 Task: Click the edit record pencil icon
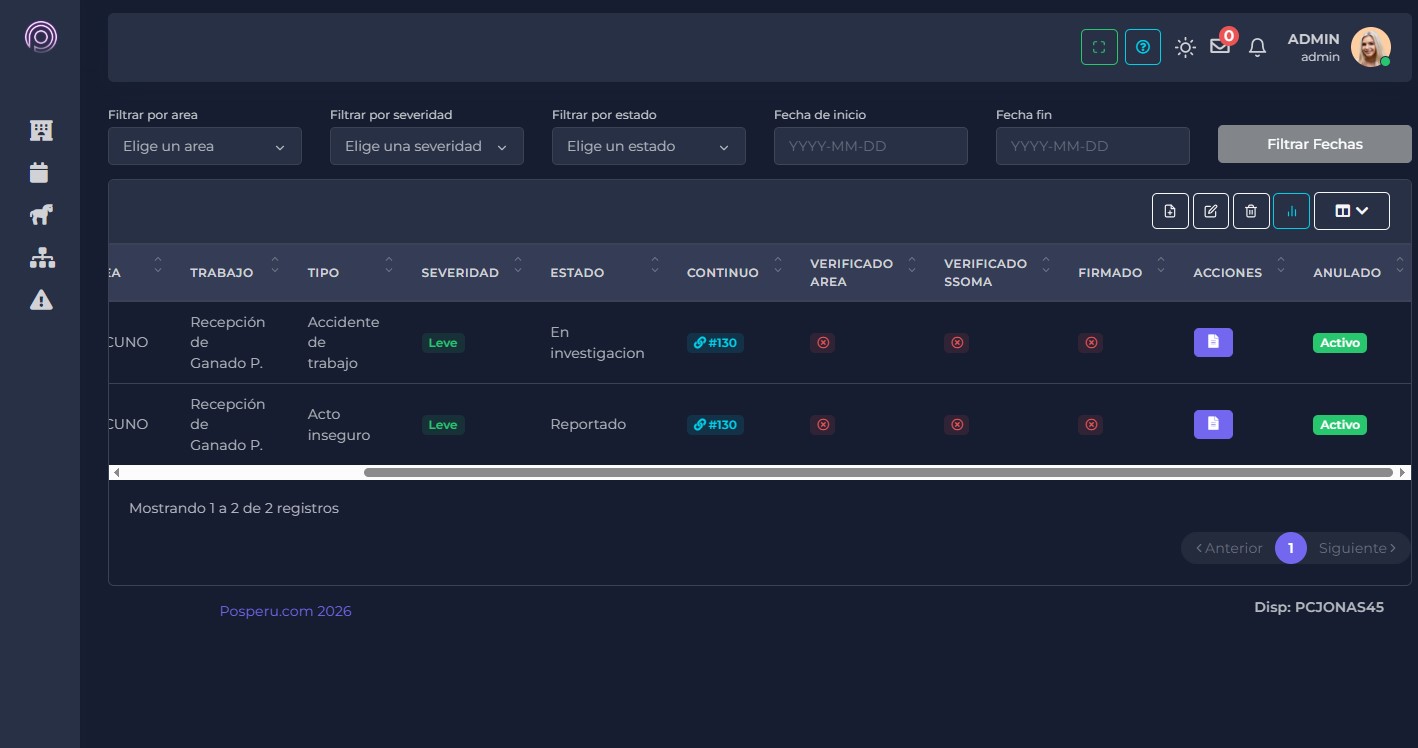1211,211
